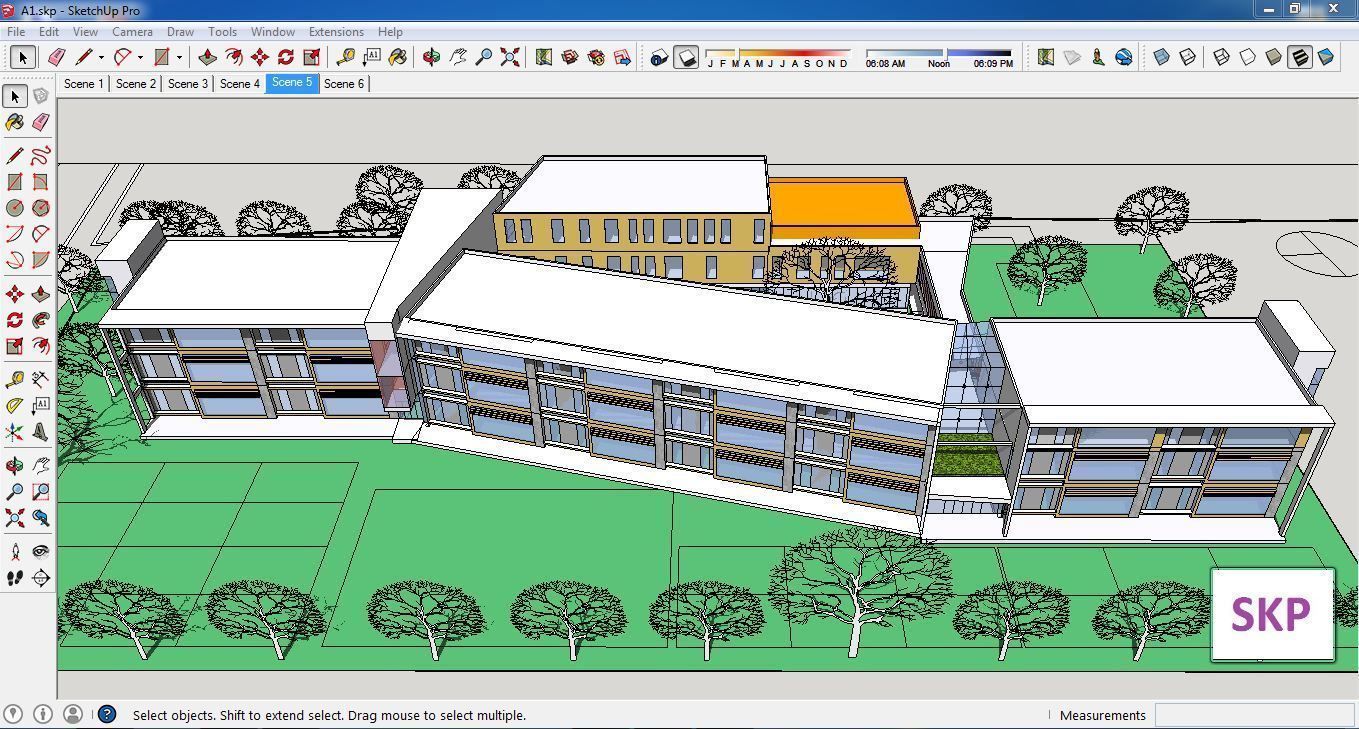This screenshot has width=1359, height=729.
Task: Choose the 3D Text tool
Action: pyautogui.click(x=41, y=432)
